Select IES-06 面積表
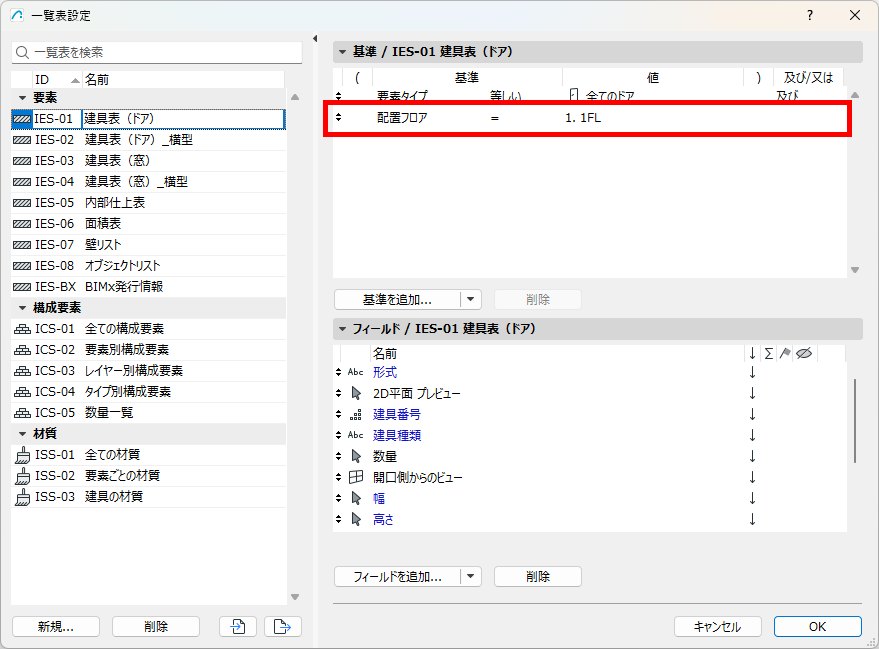Screen dimensions: 879x649 pos(149,224)
